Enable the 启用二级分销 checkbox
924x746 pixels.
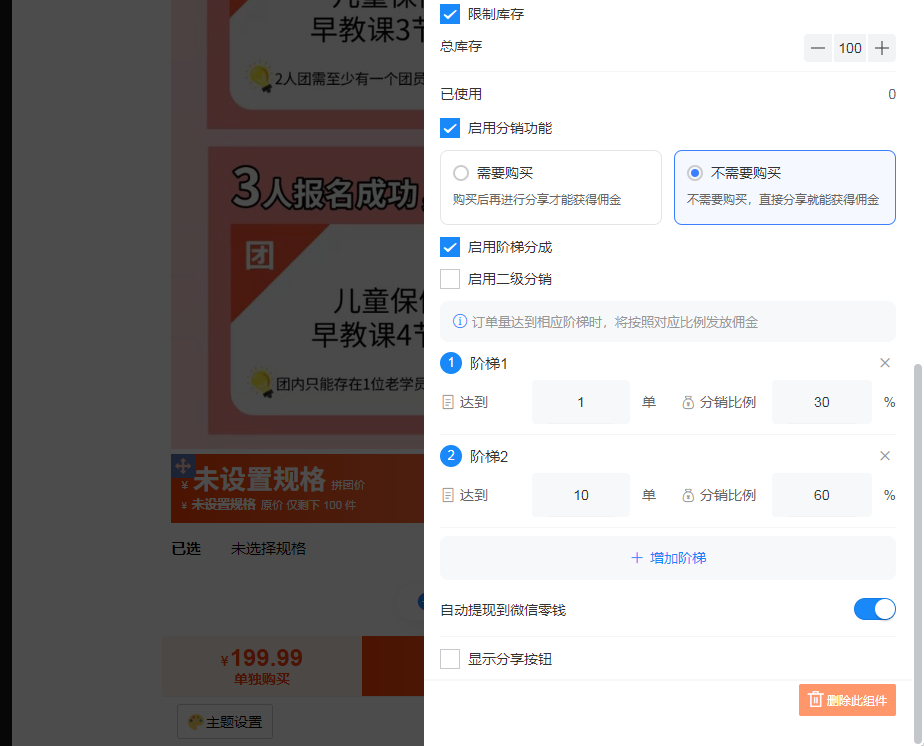pyautogui.click(x=450, y=279)
